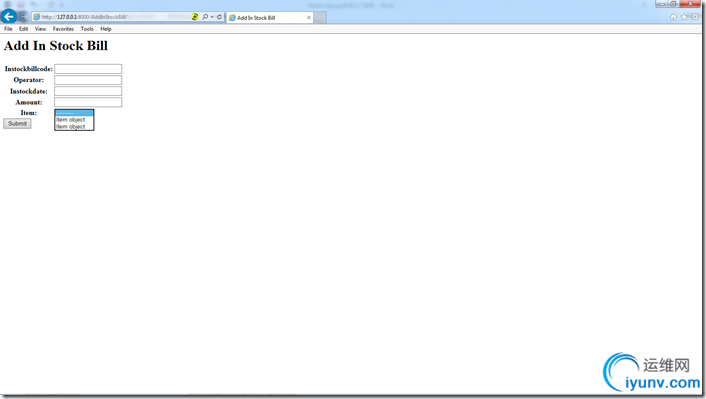Viewport: 706px width, 399px height.
Task: Click the Item: label
Action: (28, 113)
